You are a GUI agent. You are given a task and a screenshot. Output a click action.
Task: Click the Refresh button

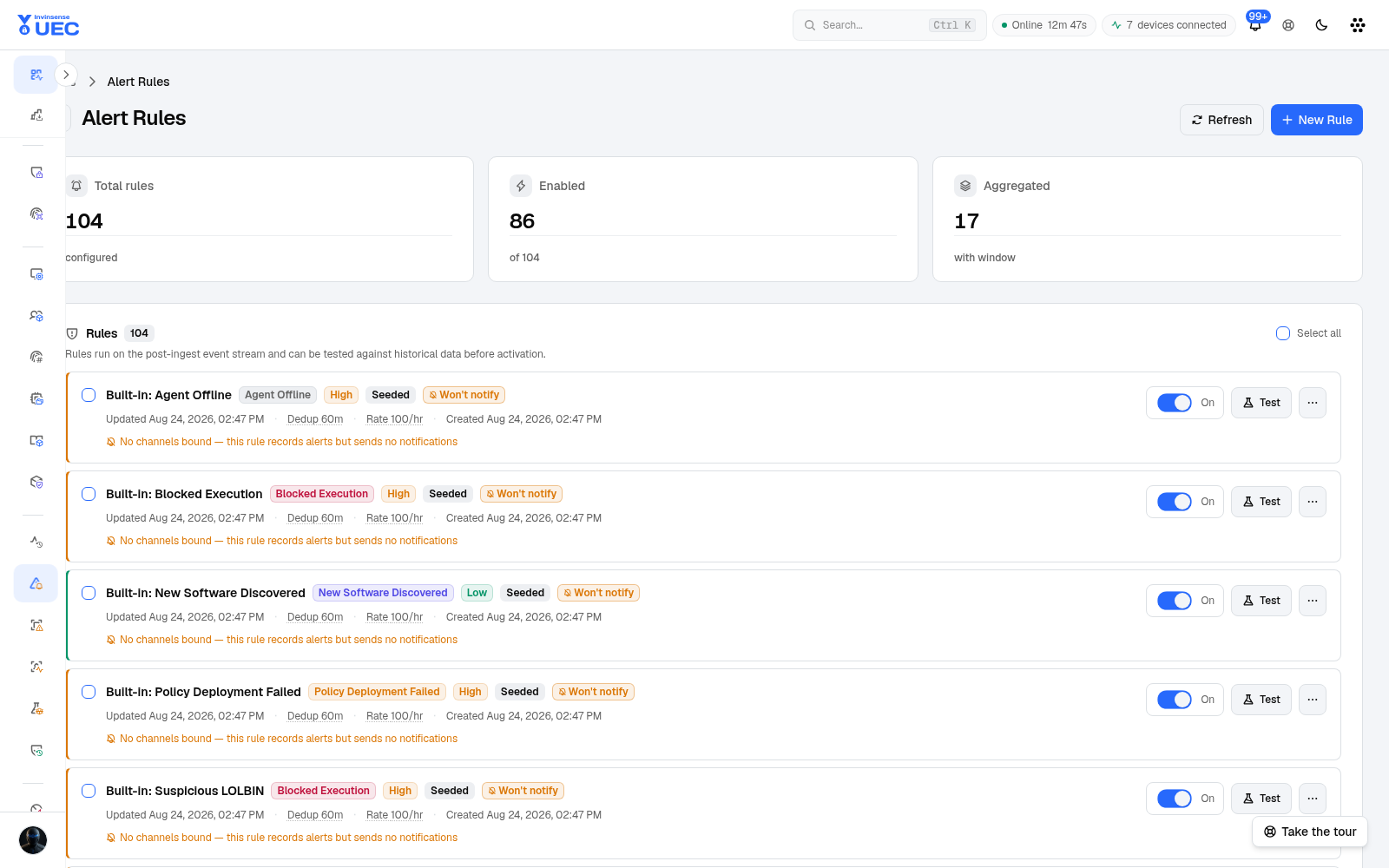coord(1221,120)
